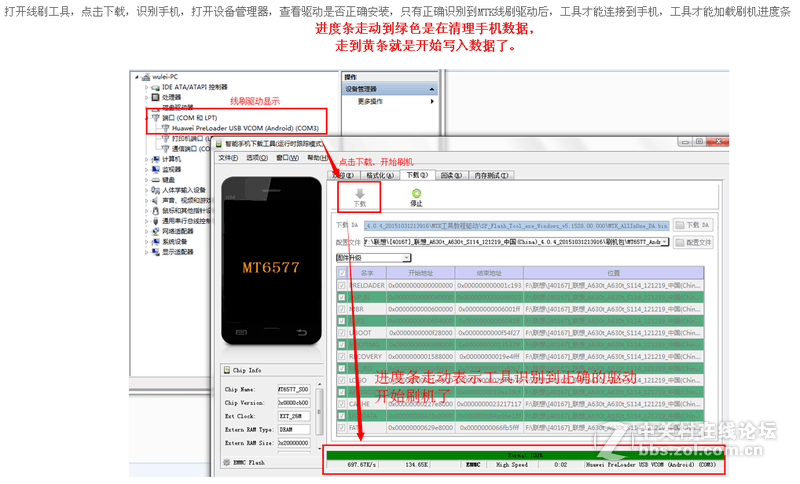Switch to the 内存测试(T) tab
Screen dimensions: 800x484
click(491, 175)
